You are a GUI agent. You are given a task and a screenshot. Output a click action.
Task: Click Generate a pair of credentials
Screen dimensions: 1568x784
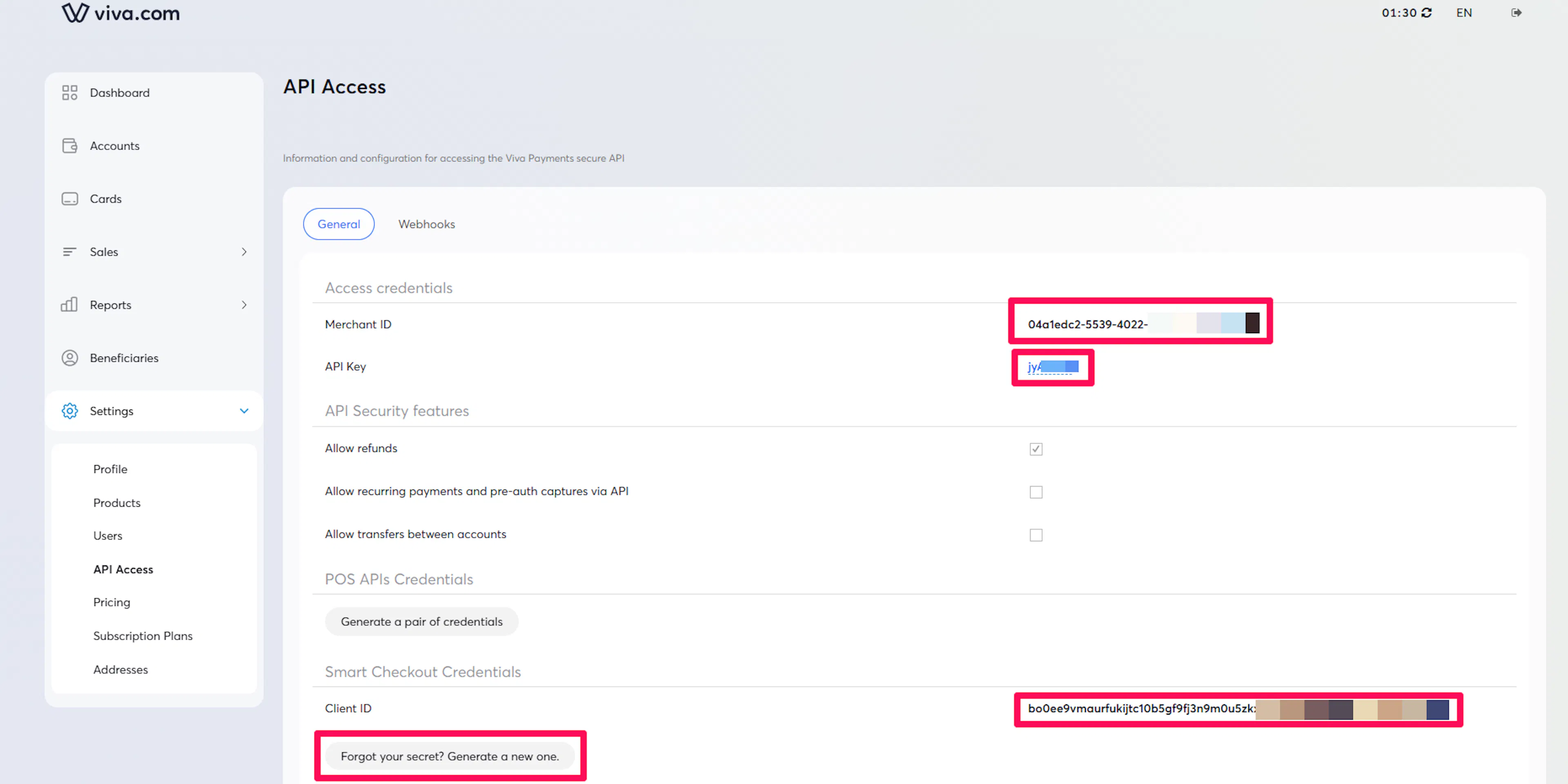pos(421,621)
